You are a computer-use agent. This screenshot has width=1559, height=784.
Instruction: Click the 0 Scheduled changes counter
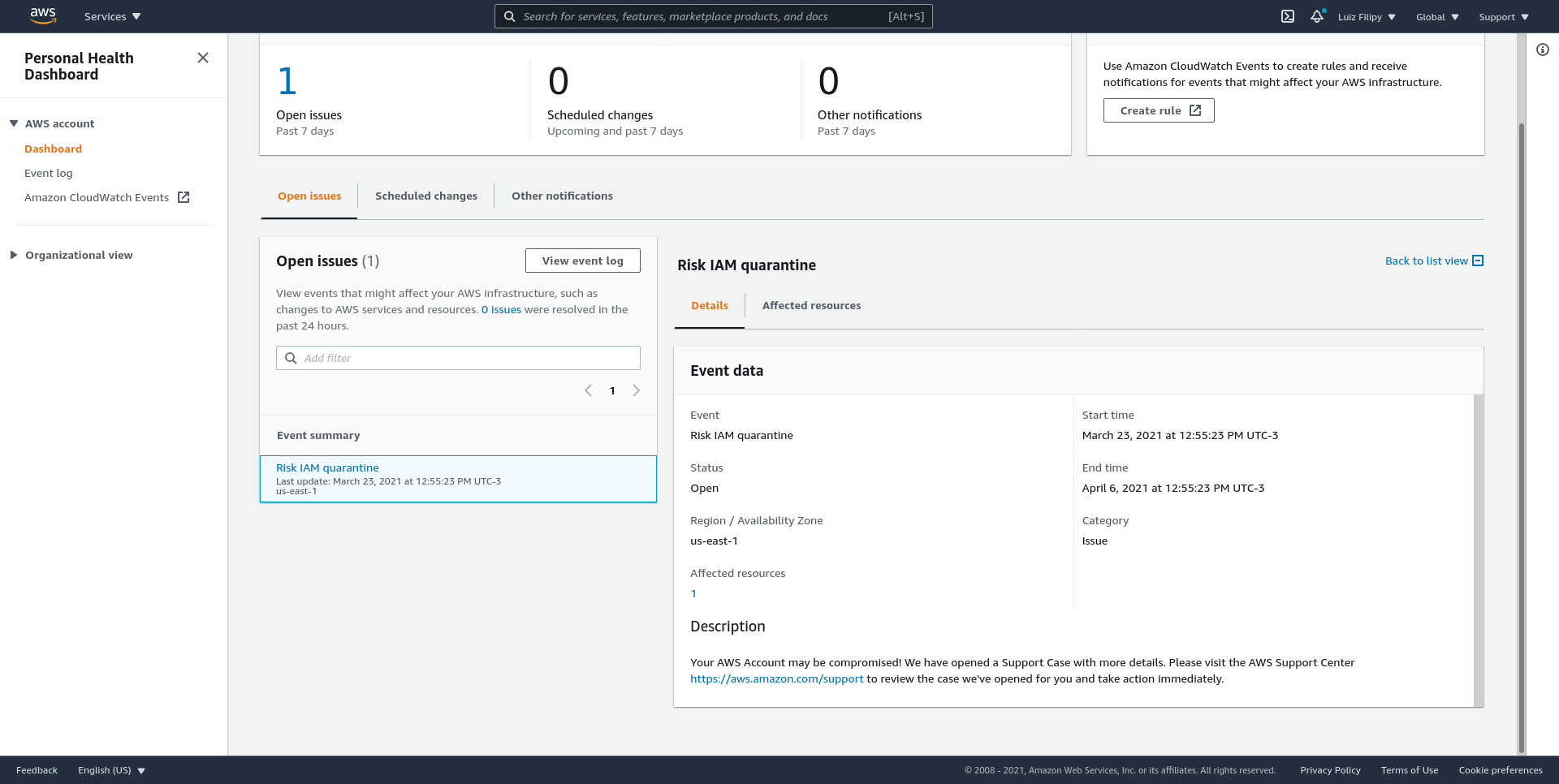tap(559, 81)
